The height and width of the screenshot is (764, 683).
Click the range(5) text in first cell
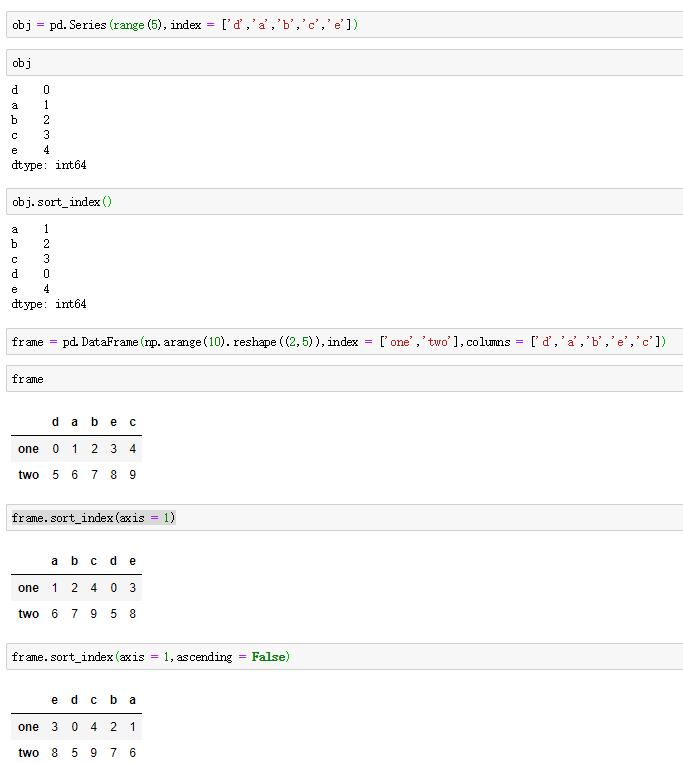[136, 25]
